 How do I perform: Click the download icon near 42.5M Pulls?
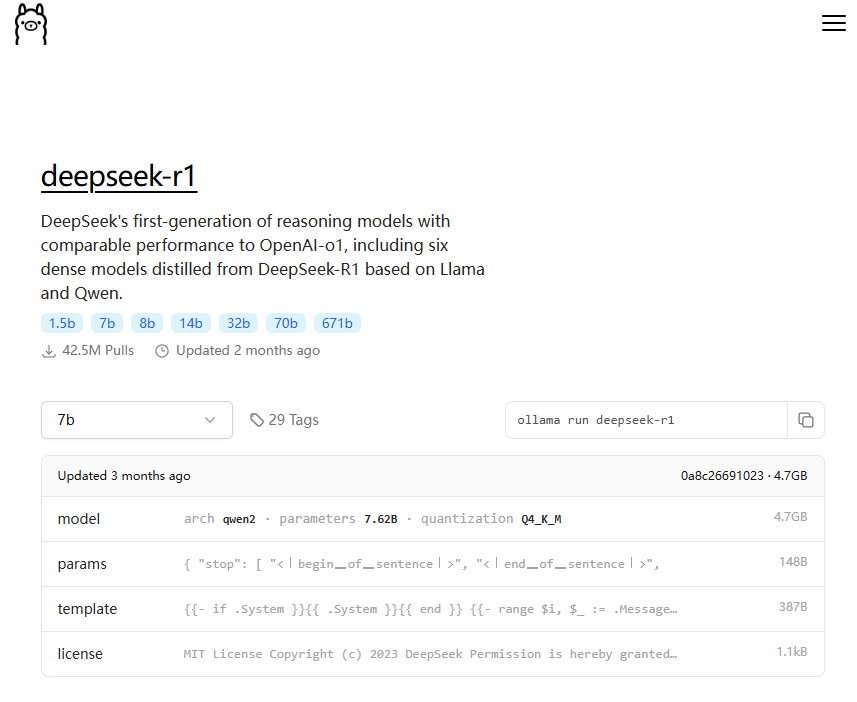click(48, 350)
